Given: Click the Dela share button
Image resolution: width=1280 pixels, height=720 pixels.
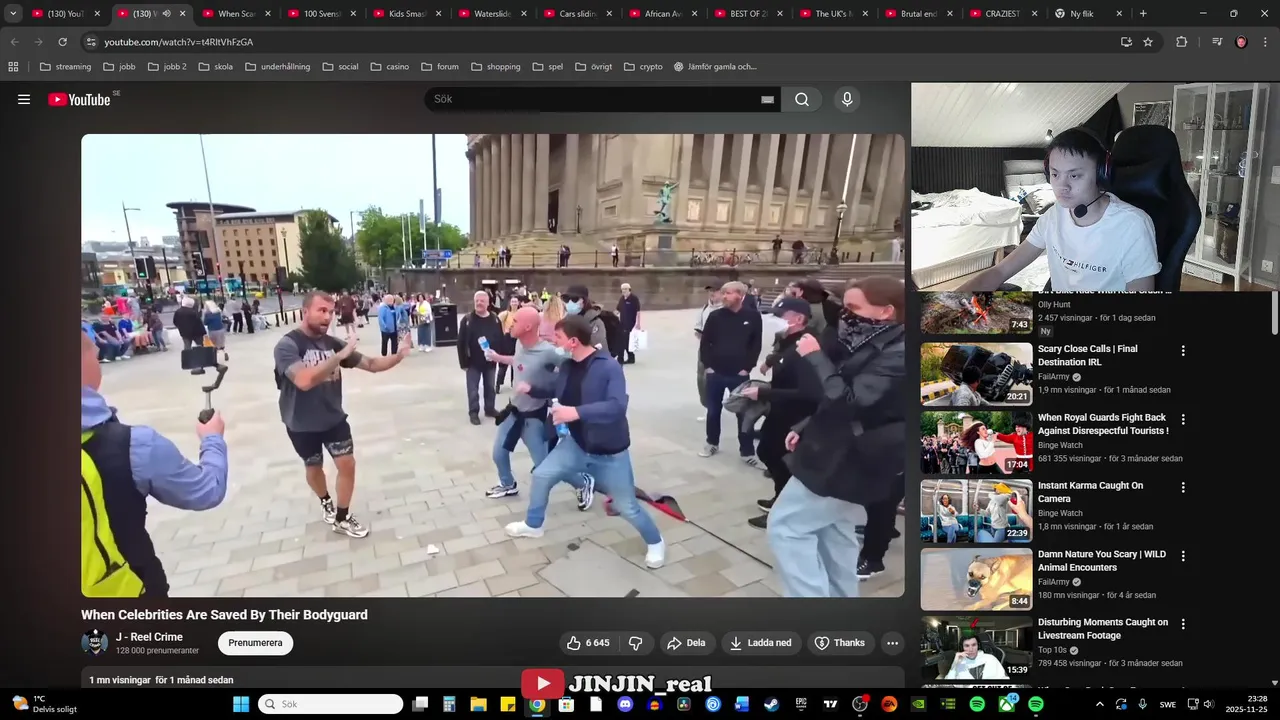Looking at the screenshot, I should coord(686,643).
